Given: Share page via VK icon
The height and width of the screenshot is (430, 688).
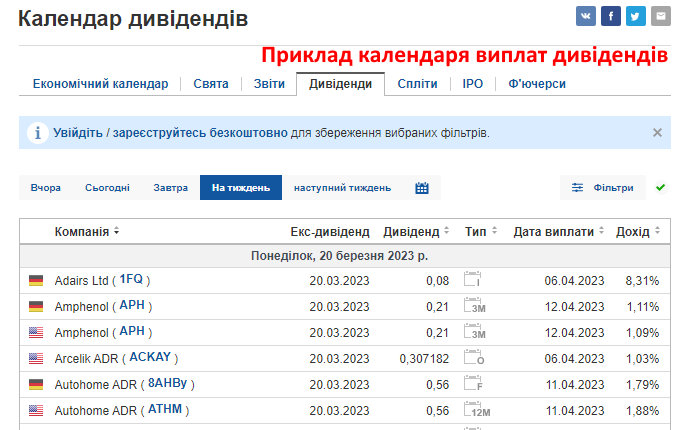Looking at the screenshot, I should point(586,16).
